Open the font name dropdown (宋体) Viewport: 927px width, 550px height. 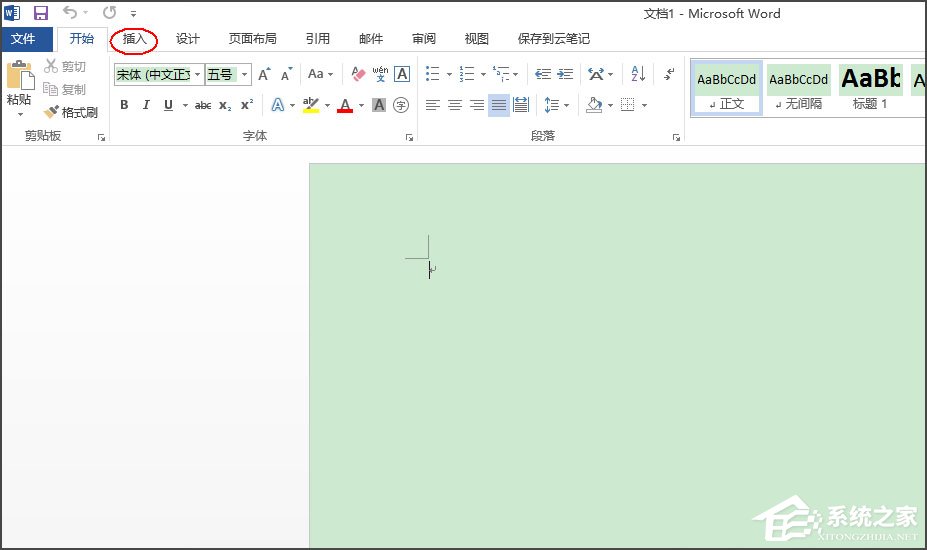pos(197,74)
